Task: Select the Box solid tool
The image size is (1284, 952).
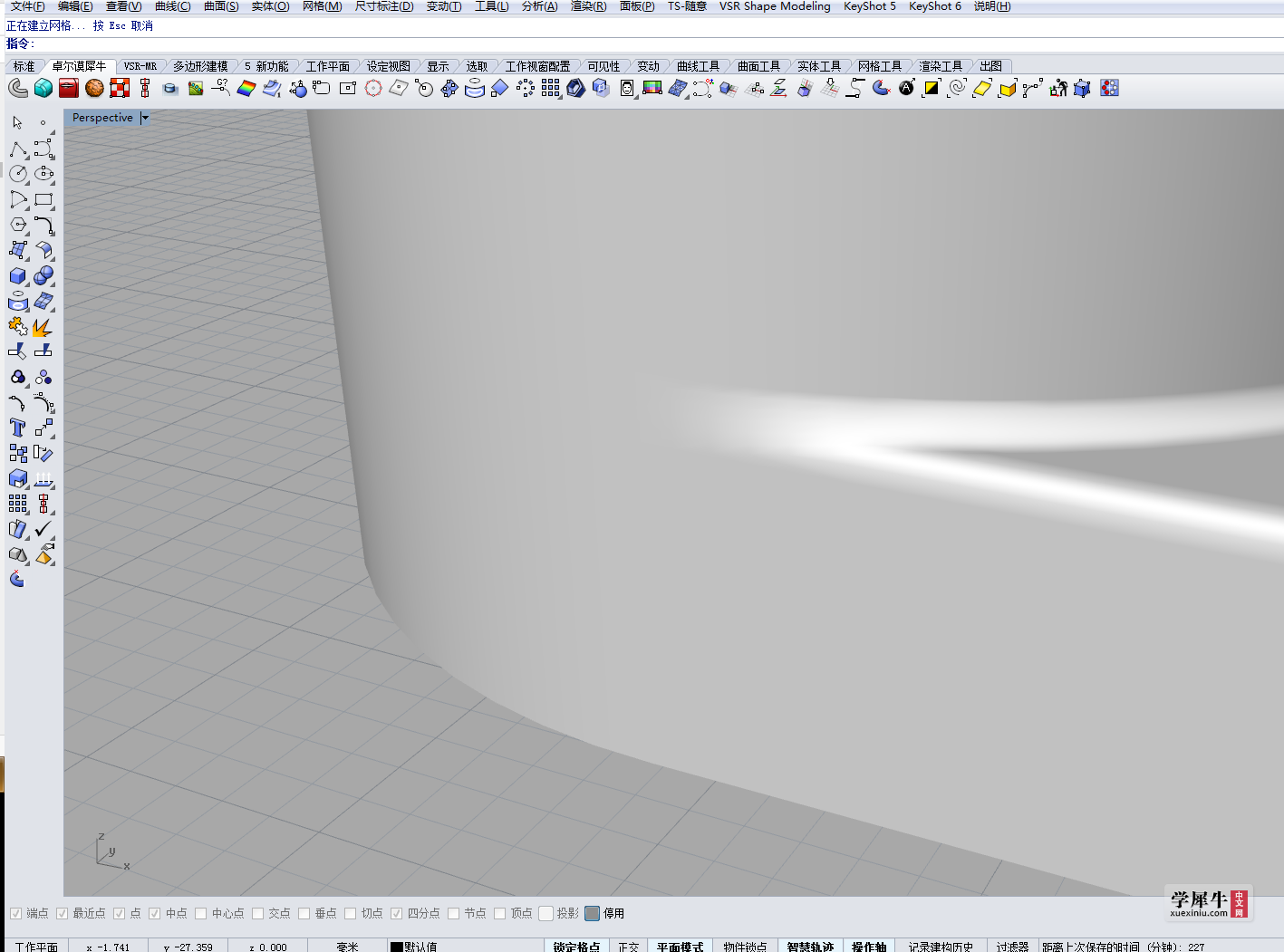Action: coord(17,275)
